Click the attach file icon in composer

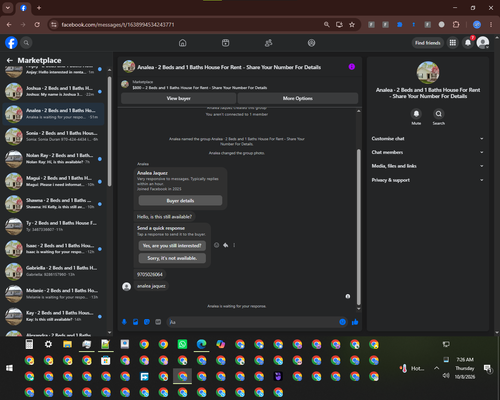click(136, 322)
